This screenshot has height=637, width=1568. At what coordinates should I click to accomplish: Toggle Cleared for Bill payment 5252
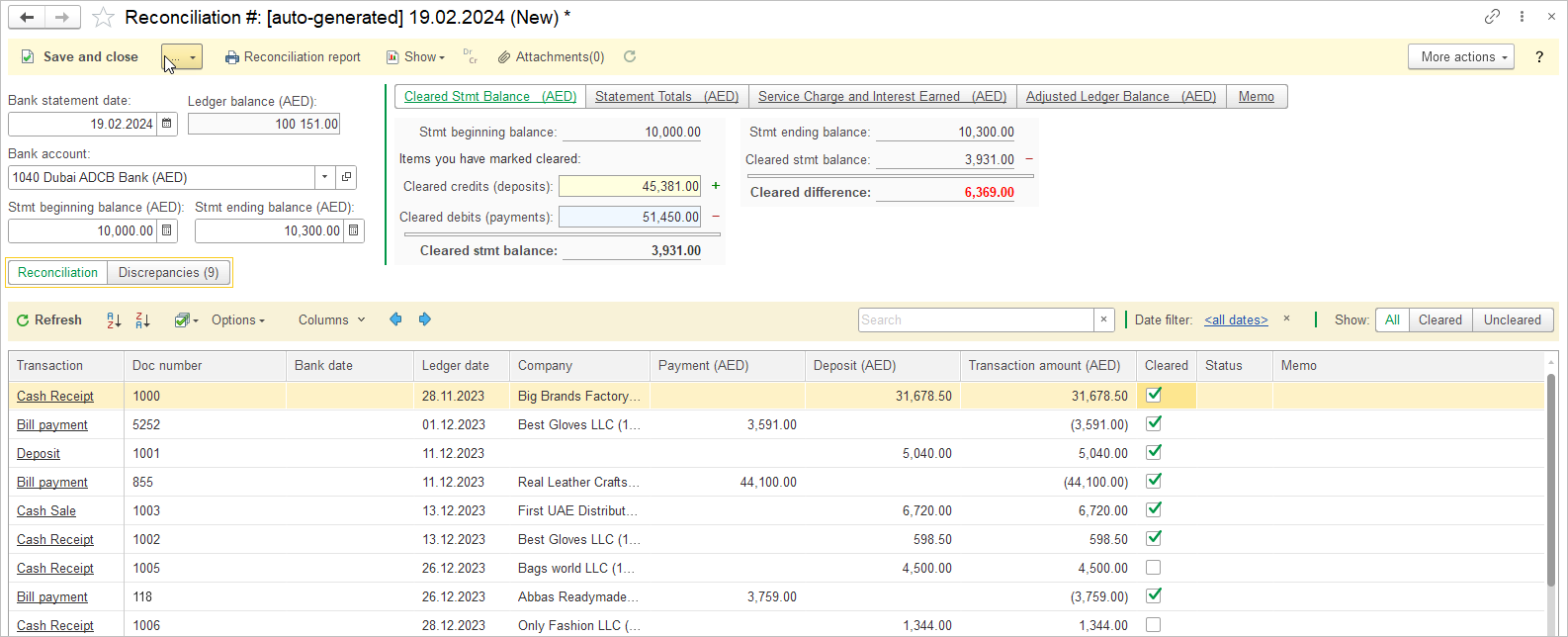click(1153, 423)
